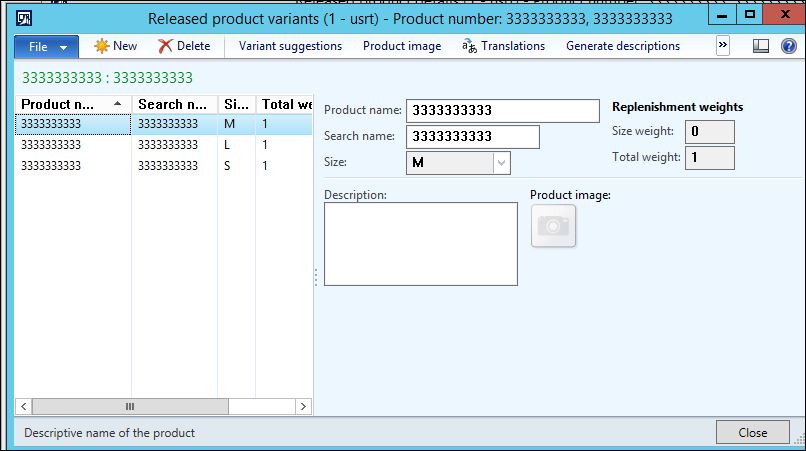
Task: Open Translations from the toolbar
Action: pos(503,46)
